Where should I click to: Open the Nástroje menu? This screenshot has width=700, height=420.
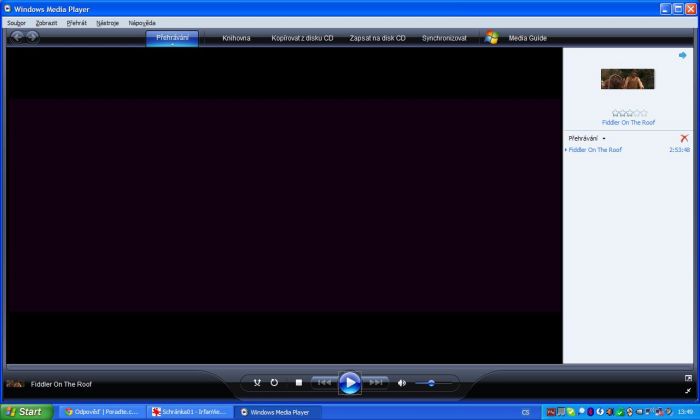(108, 23)
